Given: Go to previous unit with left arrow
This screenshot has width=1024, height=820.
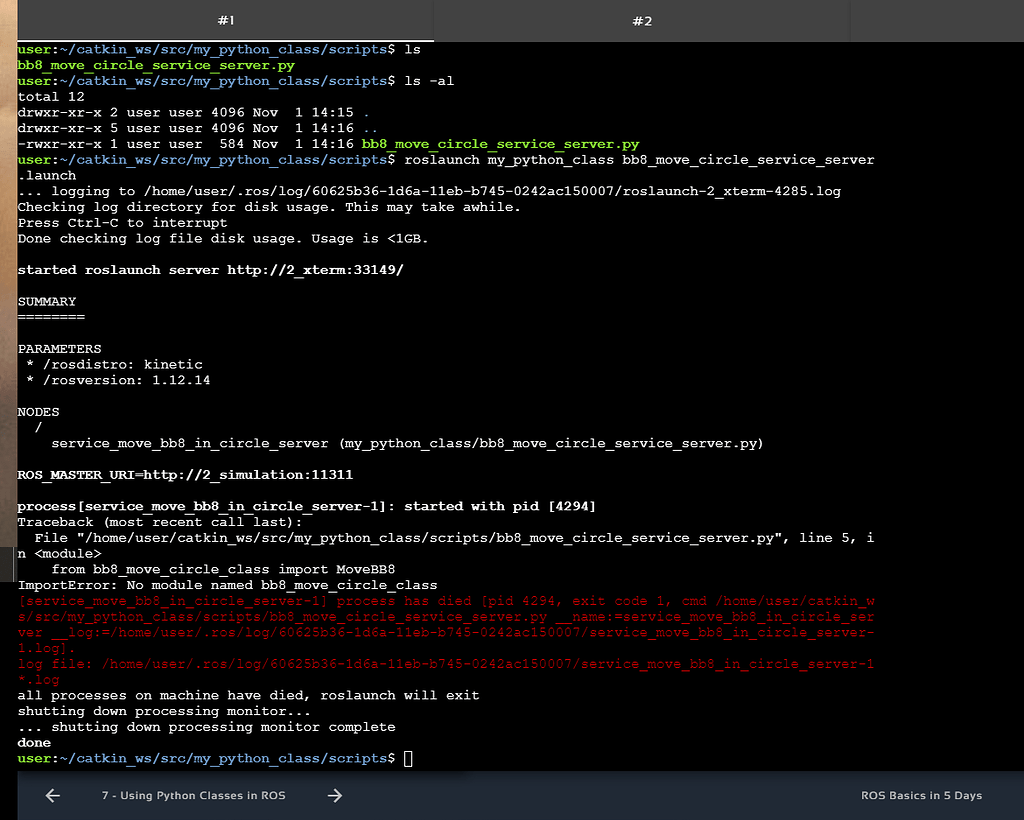Looking at the screenshot, I should 53,796.
